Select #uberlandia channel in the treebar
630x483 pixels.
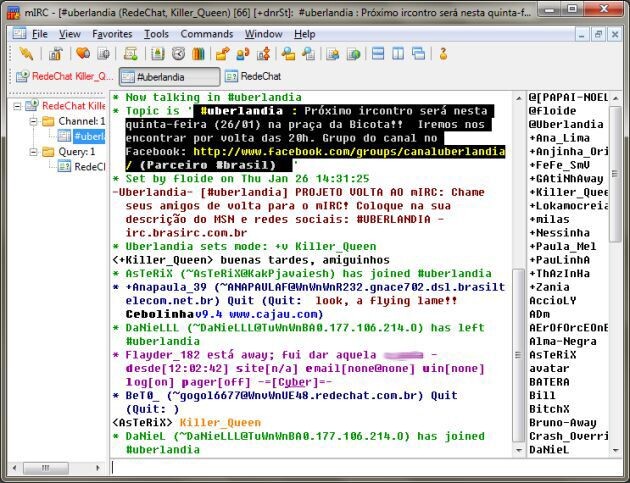pyautogui.click(x=88, y=136)
